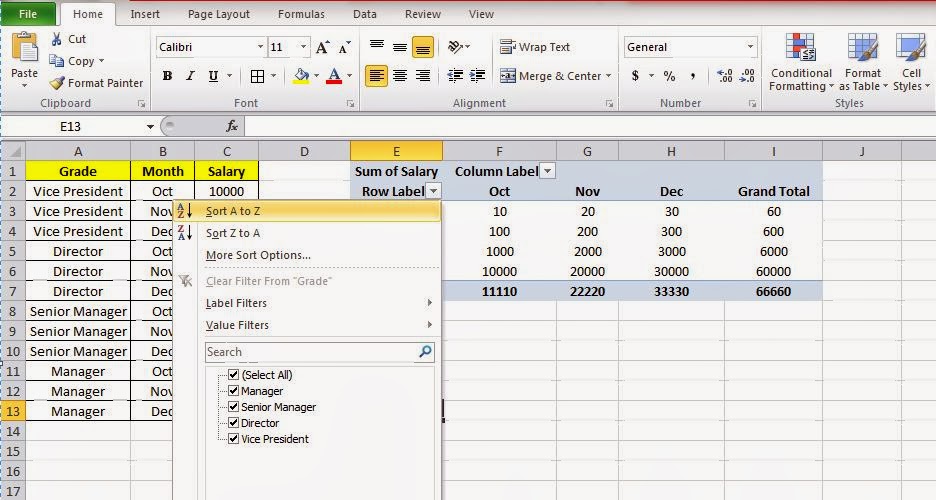Click the Copy icon

(x=57, y=61)
